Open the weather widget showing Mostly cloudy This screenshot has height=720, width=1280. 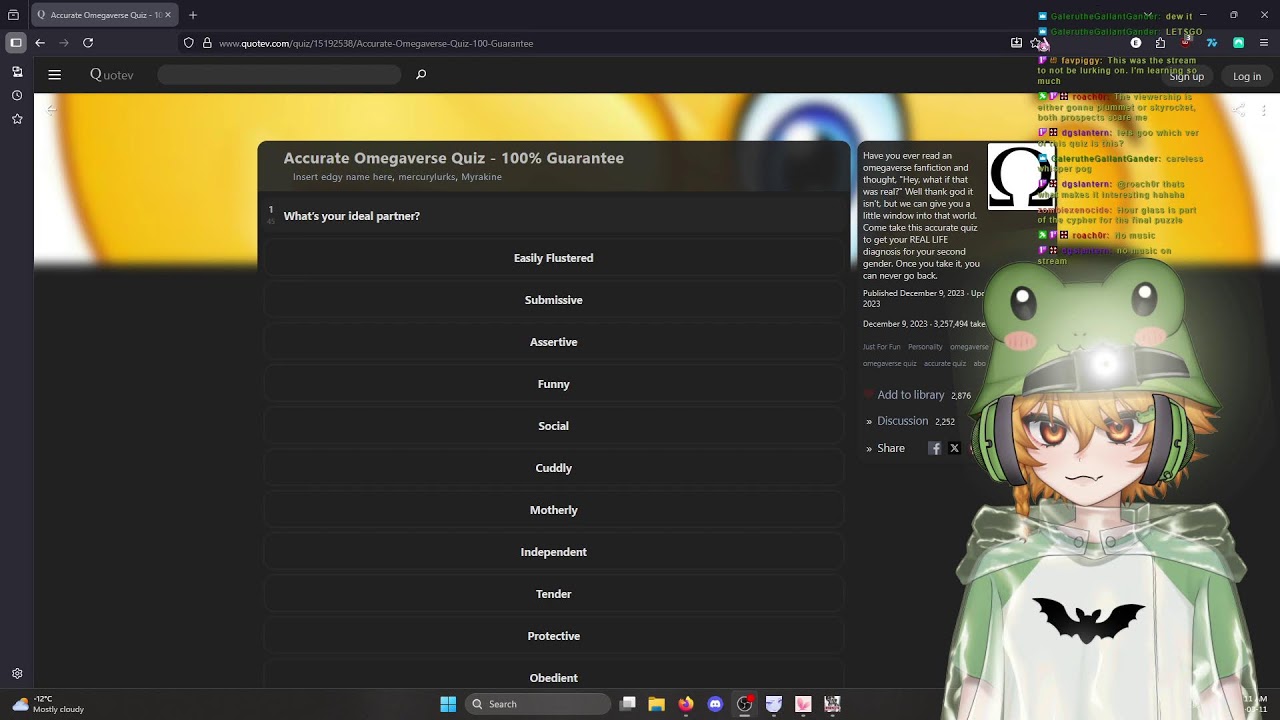pos(48,704)
